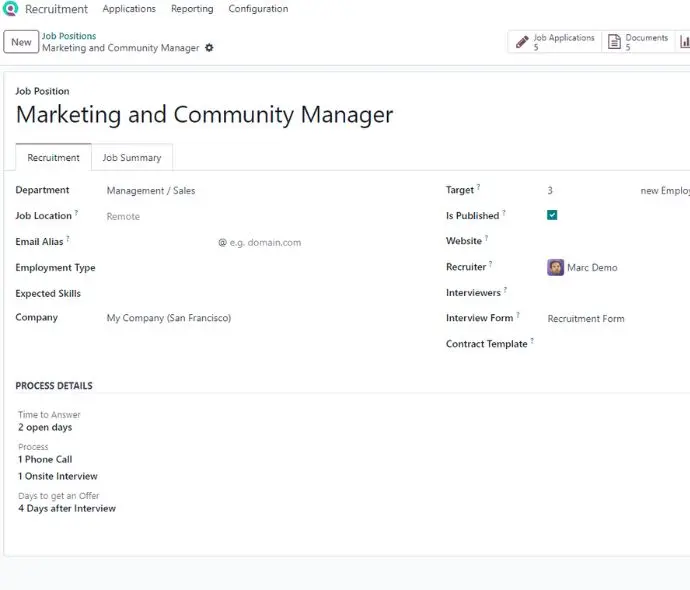
Task: Click the Job Location help question mark
Action: click(76, 213)
